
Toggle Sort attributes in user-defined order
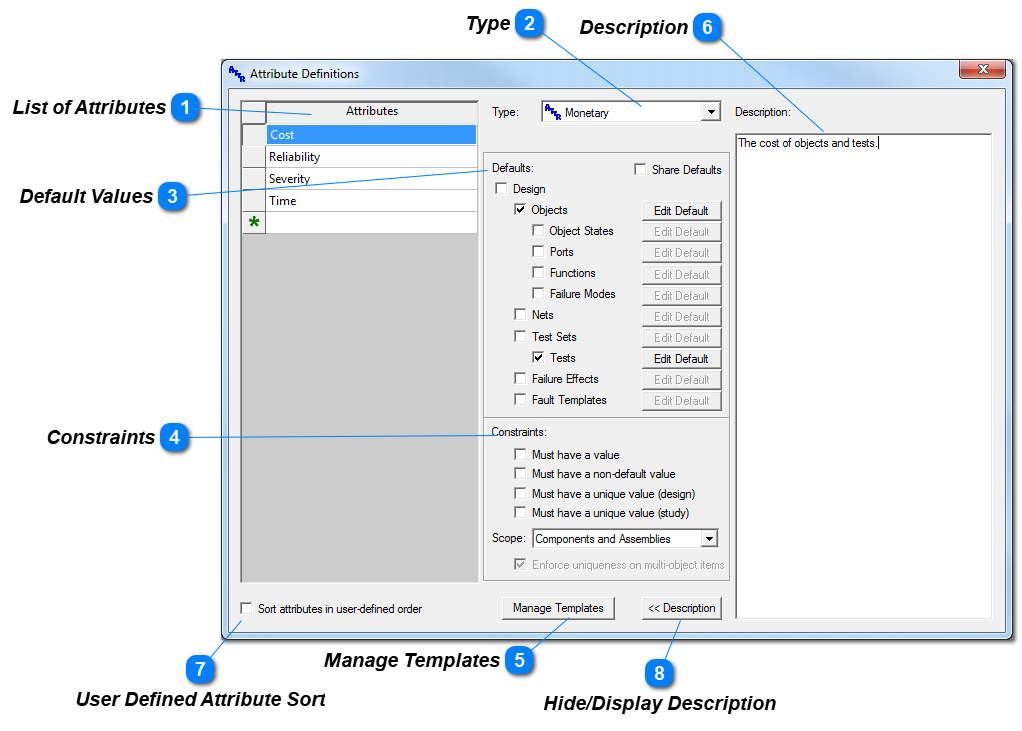click(246, 608)
